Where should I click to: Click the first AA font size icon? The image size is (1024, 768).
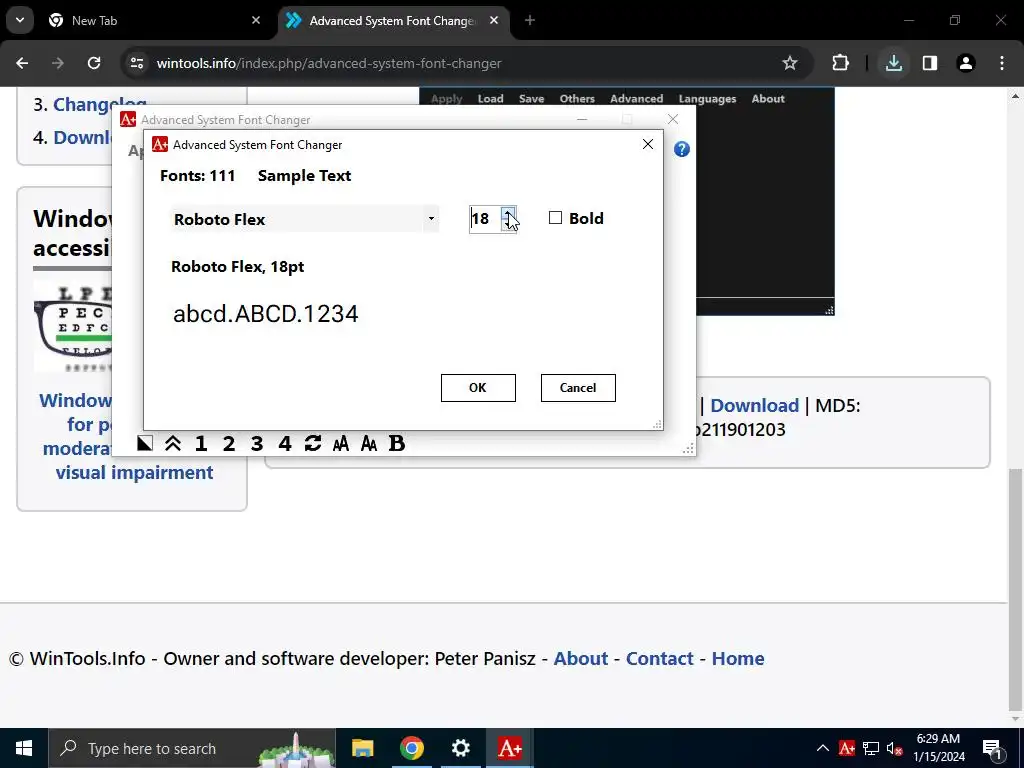click(341, 444)
